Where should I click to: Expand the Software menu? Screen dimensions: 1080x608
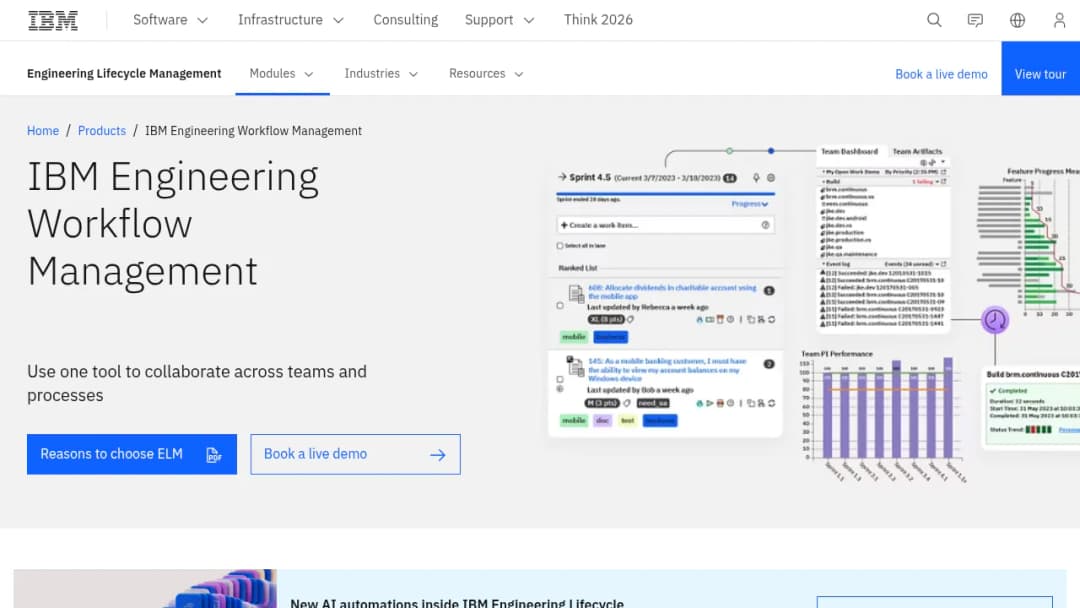pos(170,20)
